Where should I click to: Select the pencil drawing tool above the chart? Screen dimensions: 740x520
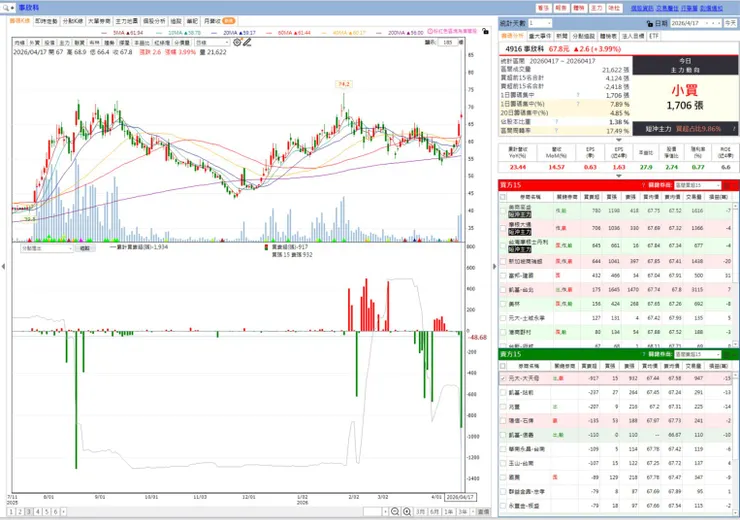click(x=247, y=42)
